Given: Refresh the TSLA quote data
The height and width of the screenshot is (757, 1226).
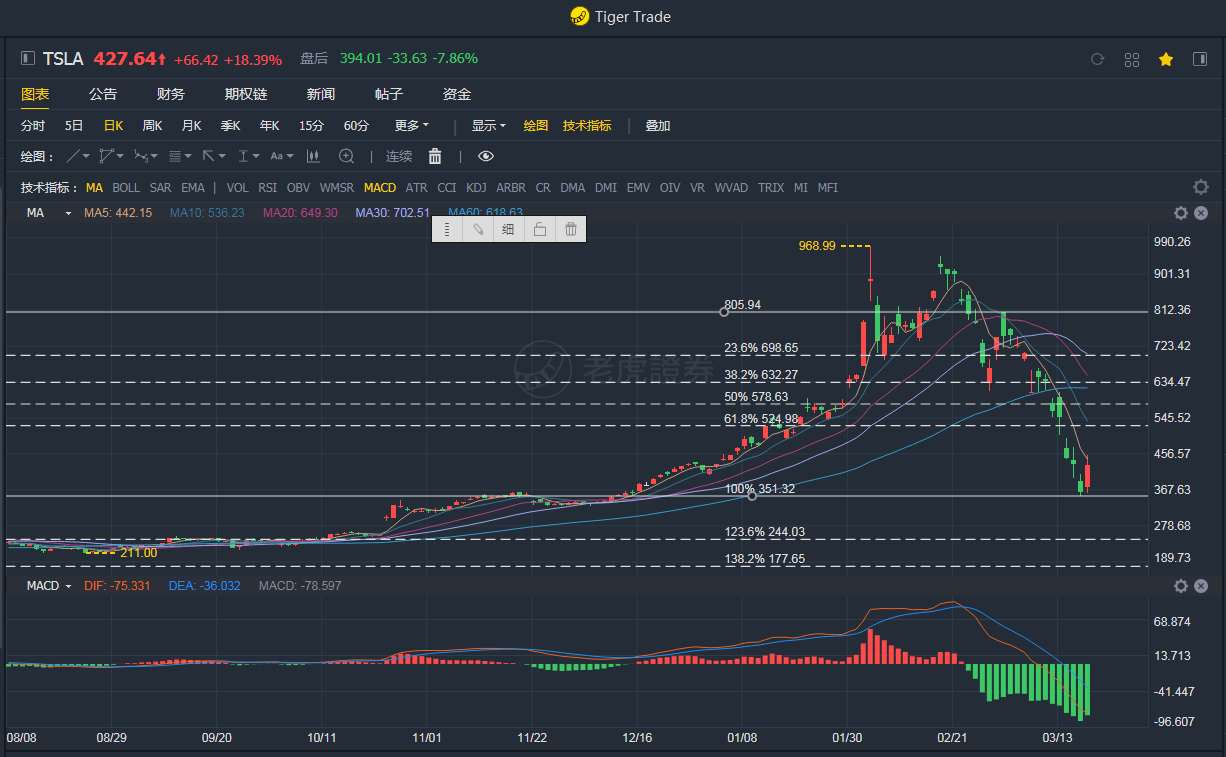Looking at the screenshot, I should tap(1097, 60).
